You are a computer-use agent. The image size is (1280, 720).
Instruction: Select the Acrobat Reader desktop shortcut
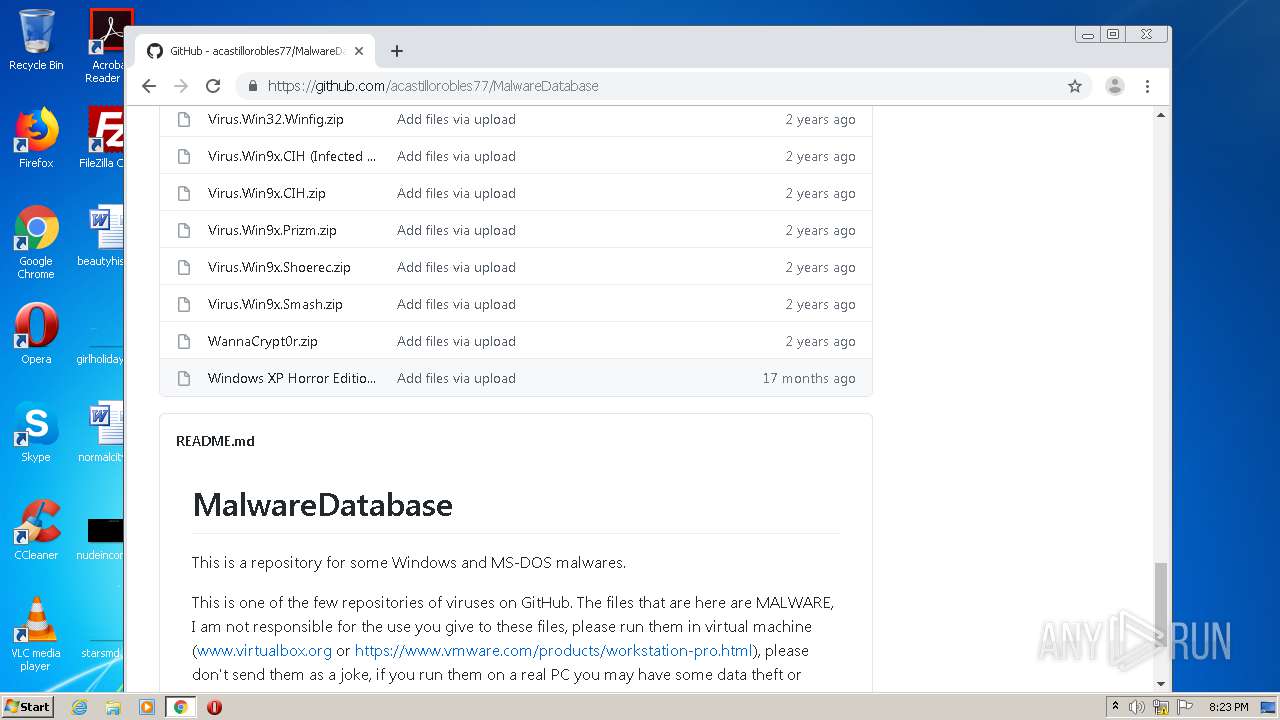tap(106, 46)
